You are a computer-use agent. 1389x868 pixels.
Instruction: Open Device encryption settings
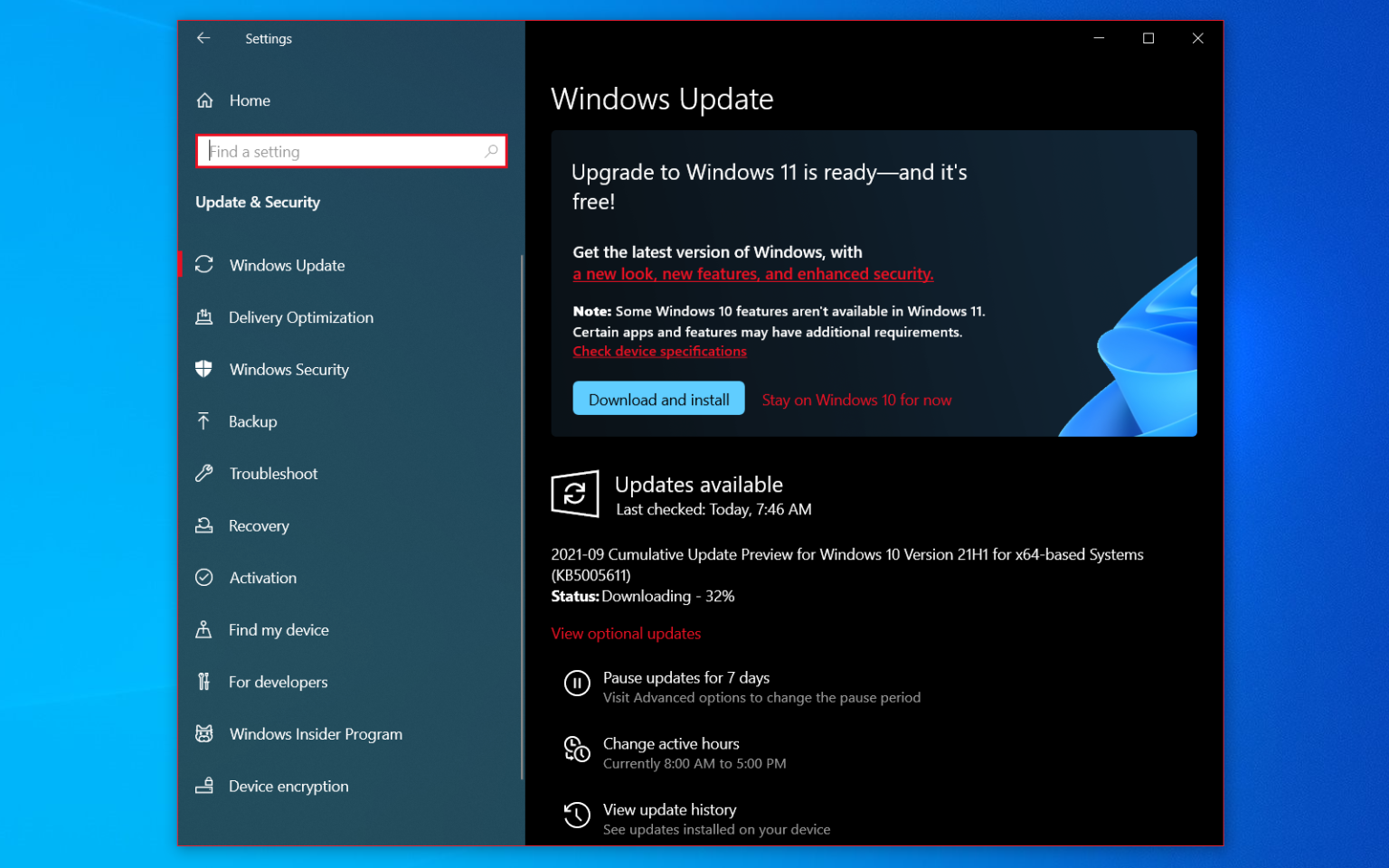pyautogui.click(x=288, y=786)
